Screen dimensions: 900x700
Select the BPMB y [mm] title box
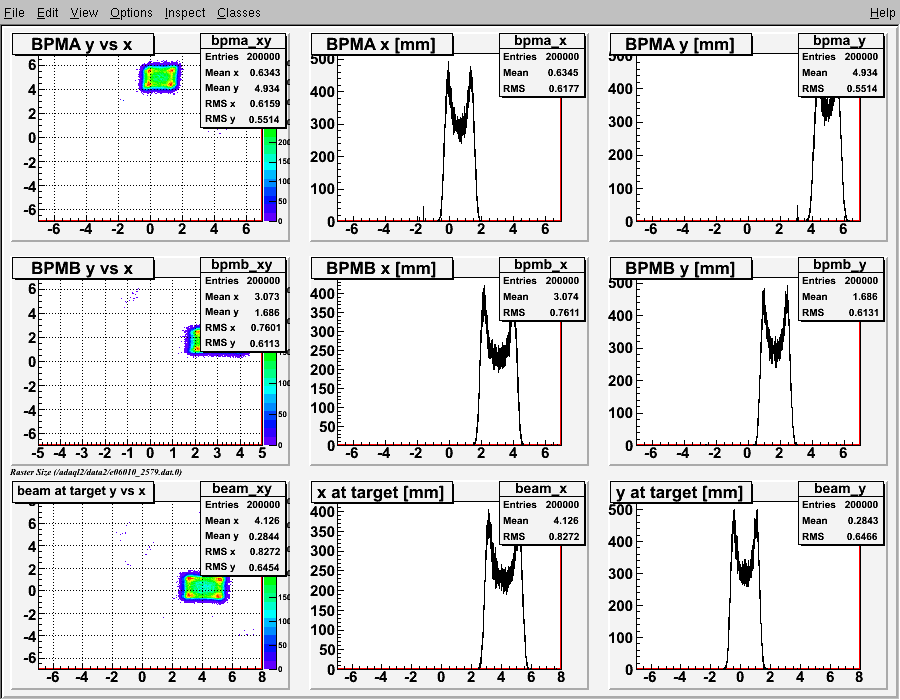[x=681, y=268]
